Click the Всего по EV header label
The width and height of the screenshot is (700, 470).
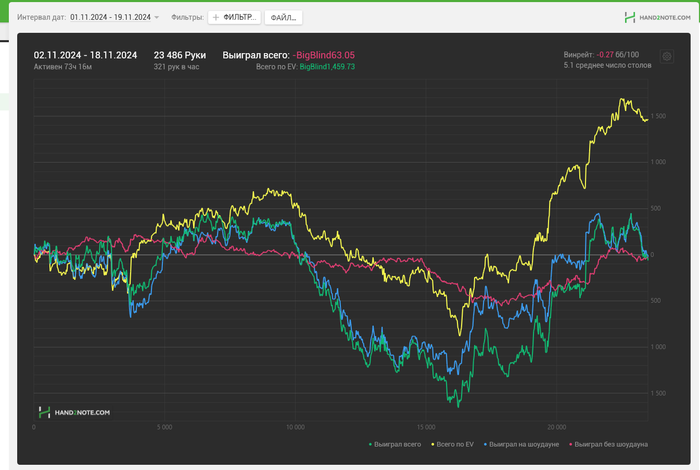(x=276, y=67)
